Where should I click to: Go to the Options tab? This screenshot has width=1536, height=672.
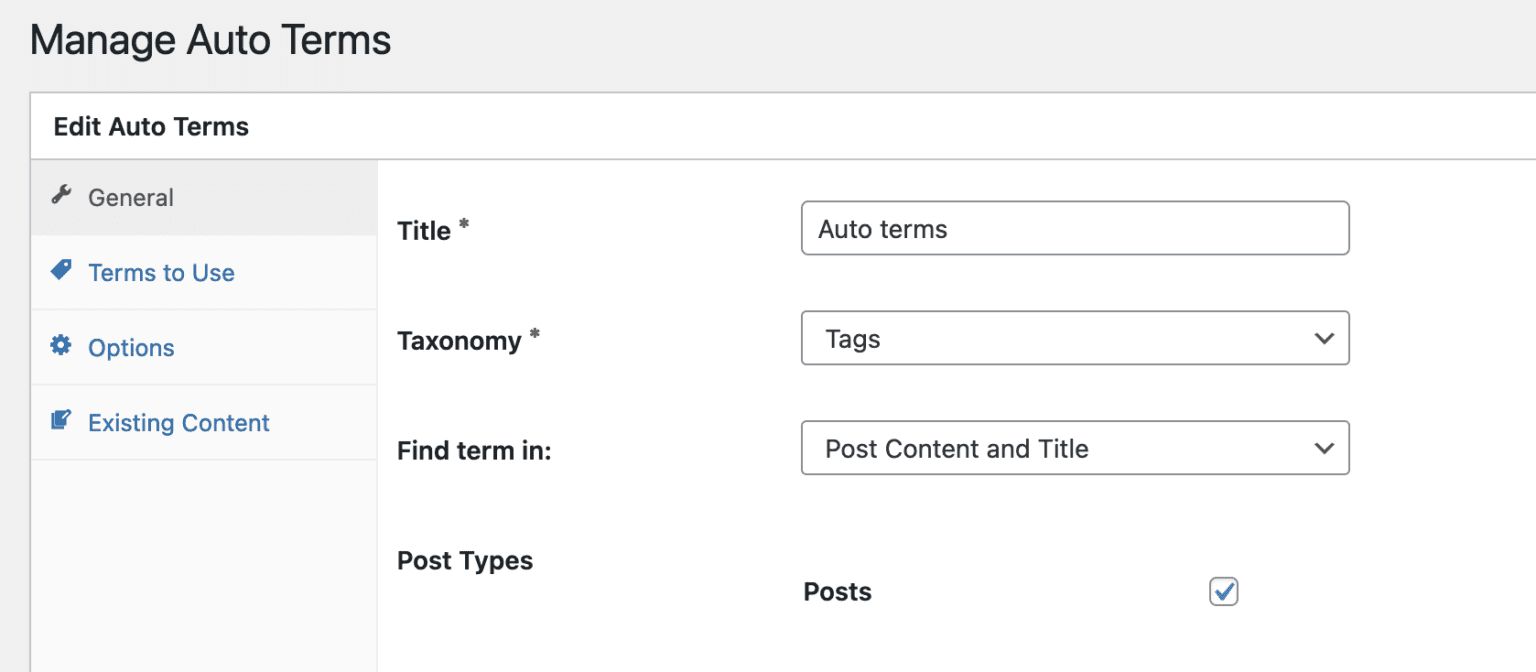[x=131, y=348]
